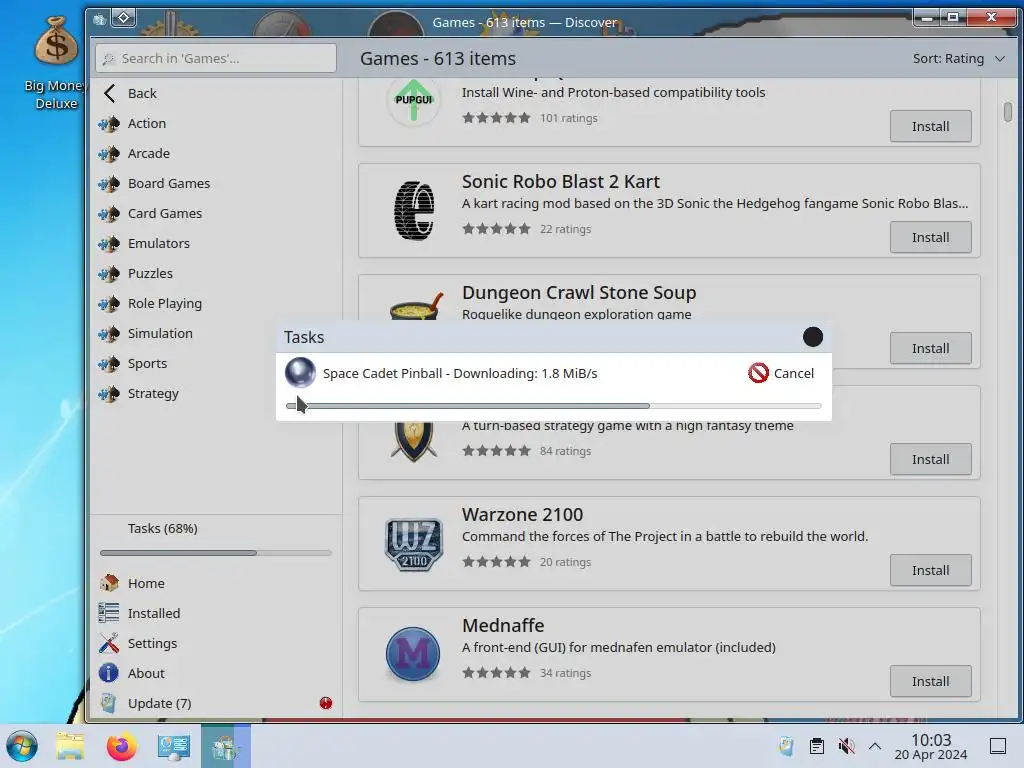
Task: Click the Space Cadet Pinball download progress bar
Action: click(x=553, y=406)
